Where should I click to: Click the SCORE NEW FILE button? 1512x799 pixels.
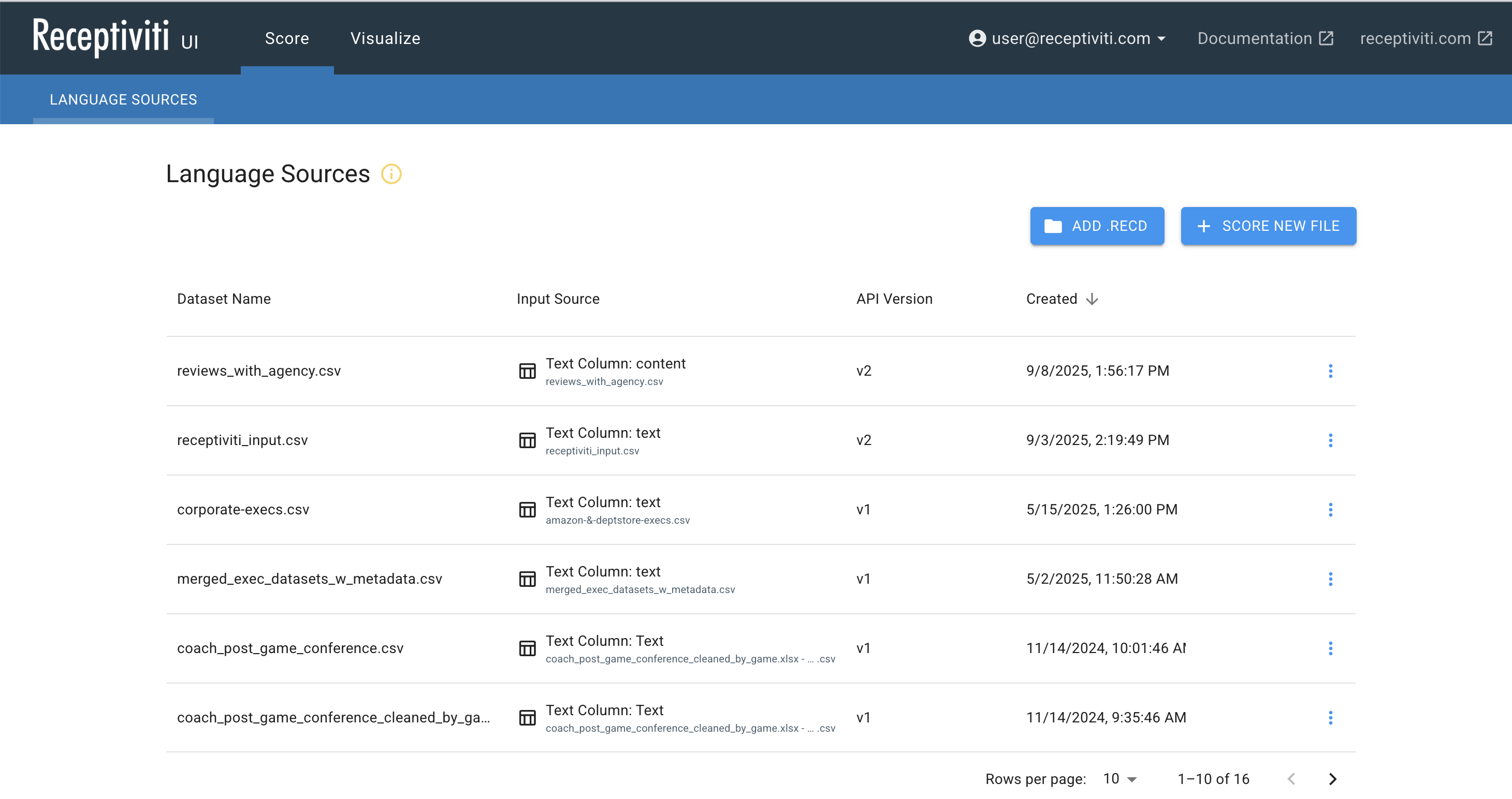tap(1268, 226)
